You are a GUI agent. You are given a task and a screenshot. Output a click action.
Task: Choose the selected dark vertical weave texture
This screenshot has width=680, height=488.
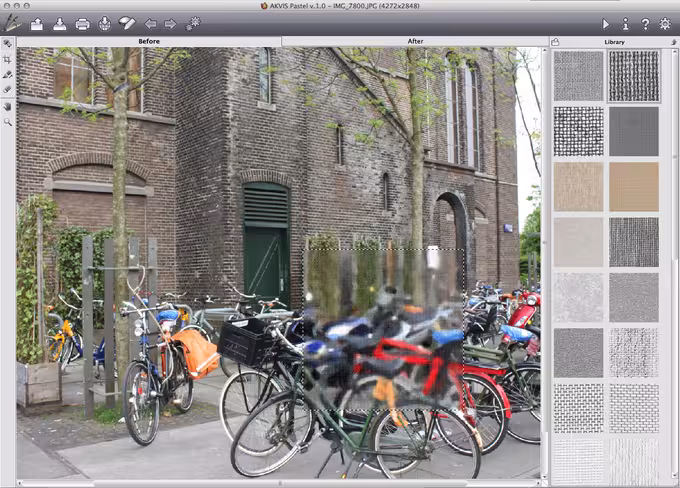(634, 76)
